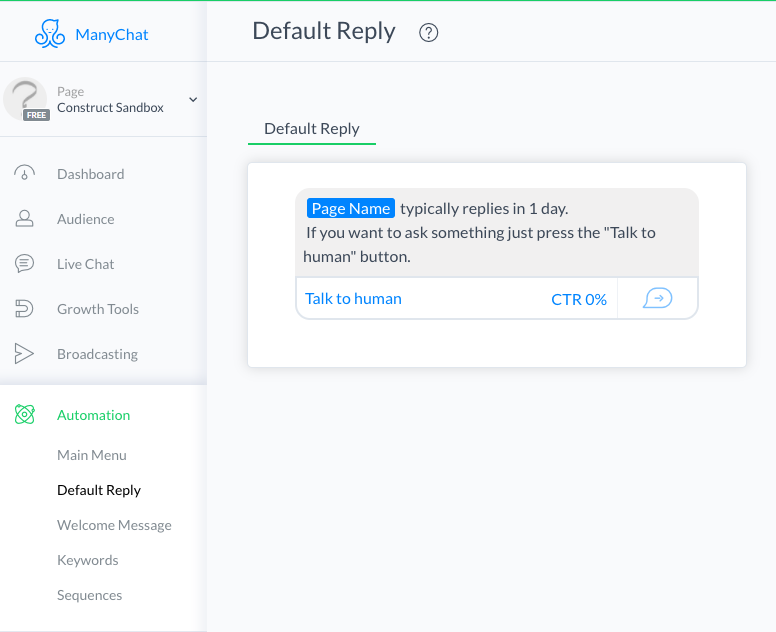Select the Default Reply tab
Screen dimensions: 776x632
(x=311, y=128)
